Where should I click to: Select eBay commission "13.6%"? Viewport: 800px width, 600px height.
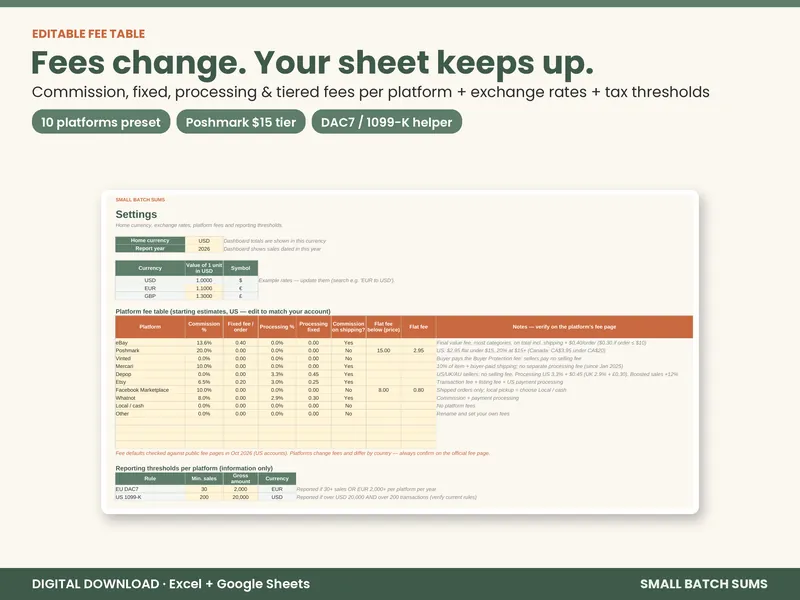pos(204,343)
